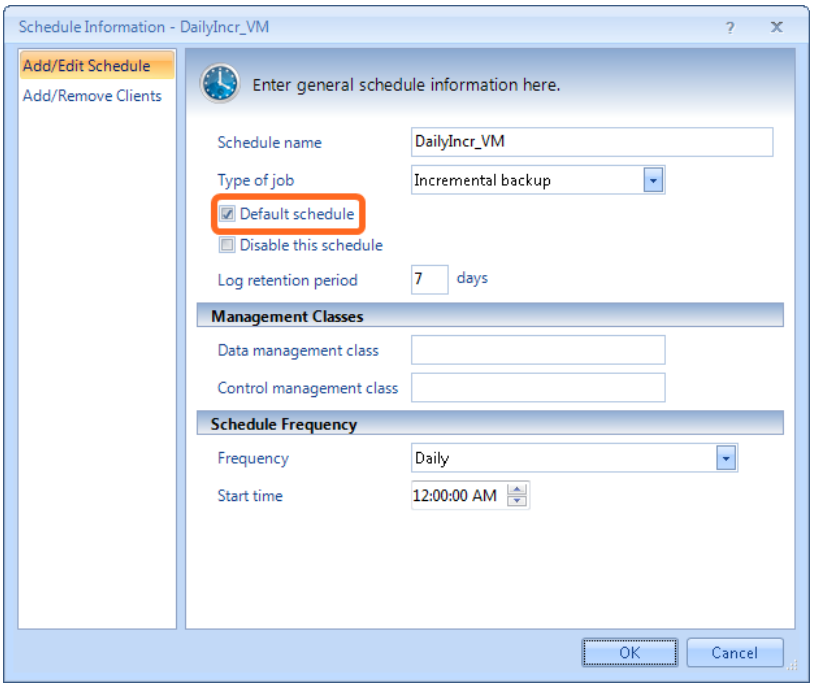Click the Cancel button
Image resolution: width=815 pixels, height=686 pixels.
pos(734,652)
